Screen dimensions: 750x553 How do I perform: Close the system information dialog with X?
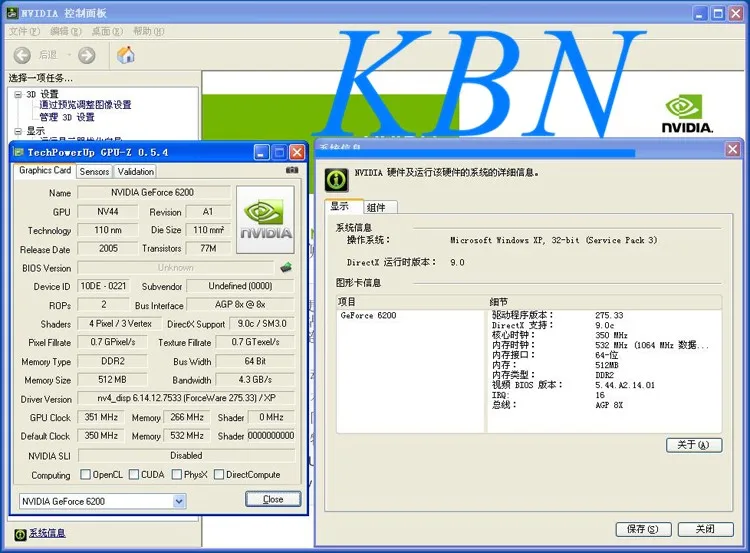(x=732, y=150)
